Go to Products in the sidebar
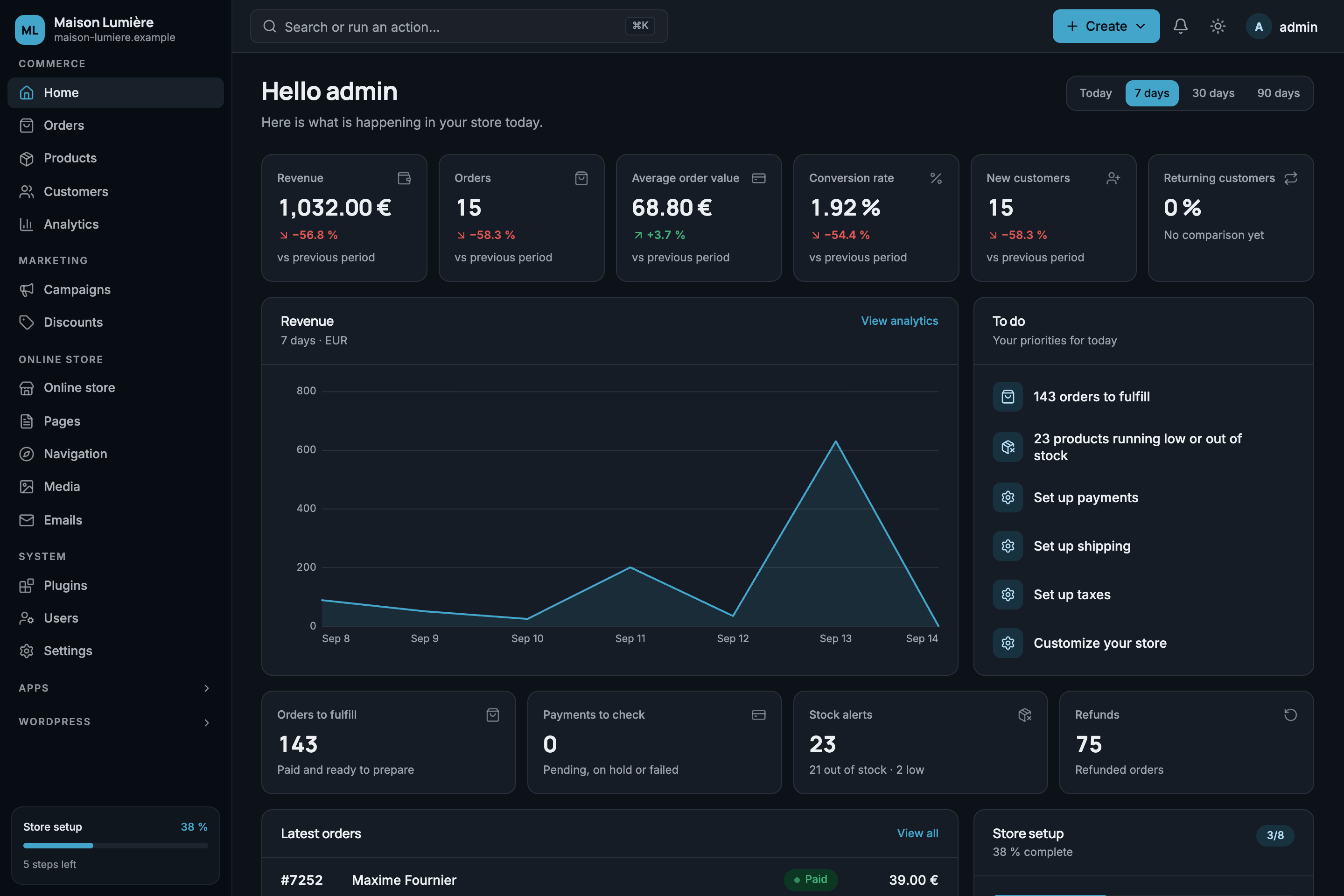Screen dimensions: 1344x896 point(115,158)
